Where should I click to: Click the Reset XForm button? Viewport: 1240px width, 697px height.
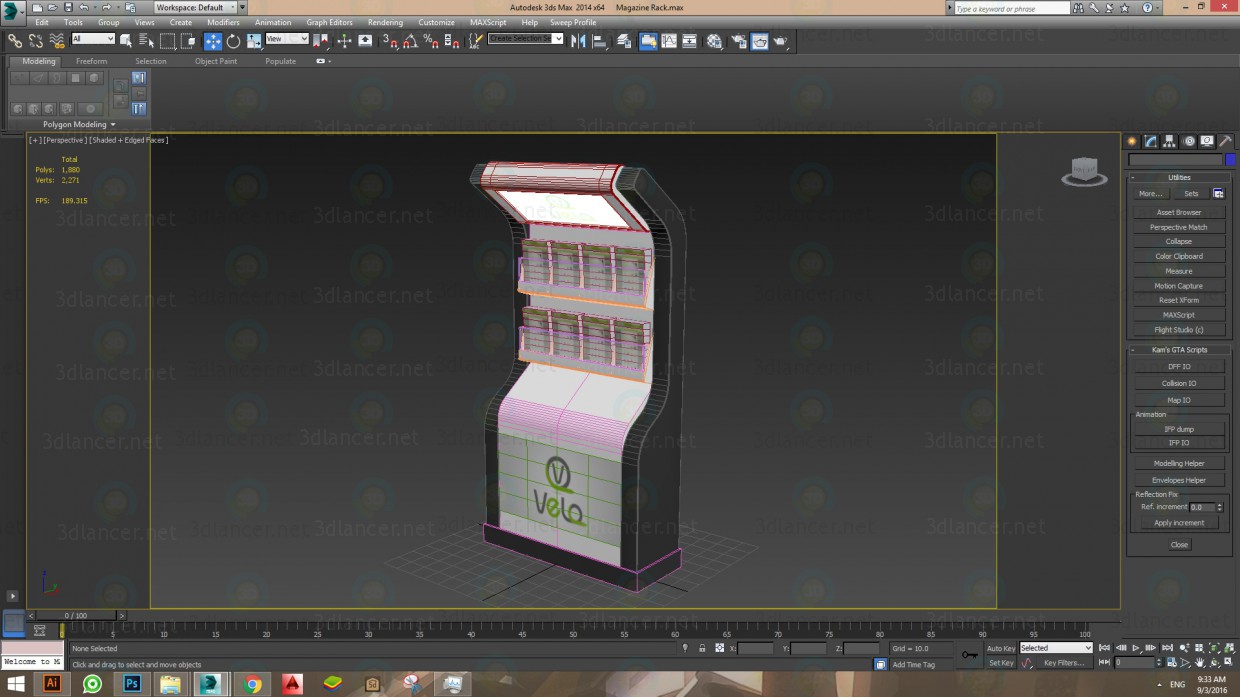1179,300
